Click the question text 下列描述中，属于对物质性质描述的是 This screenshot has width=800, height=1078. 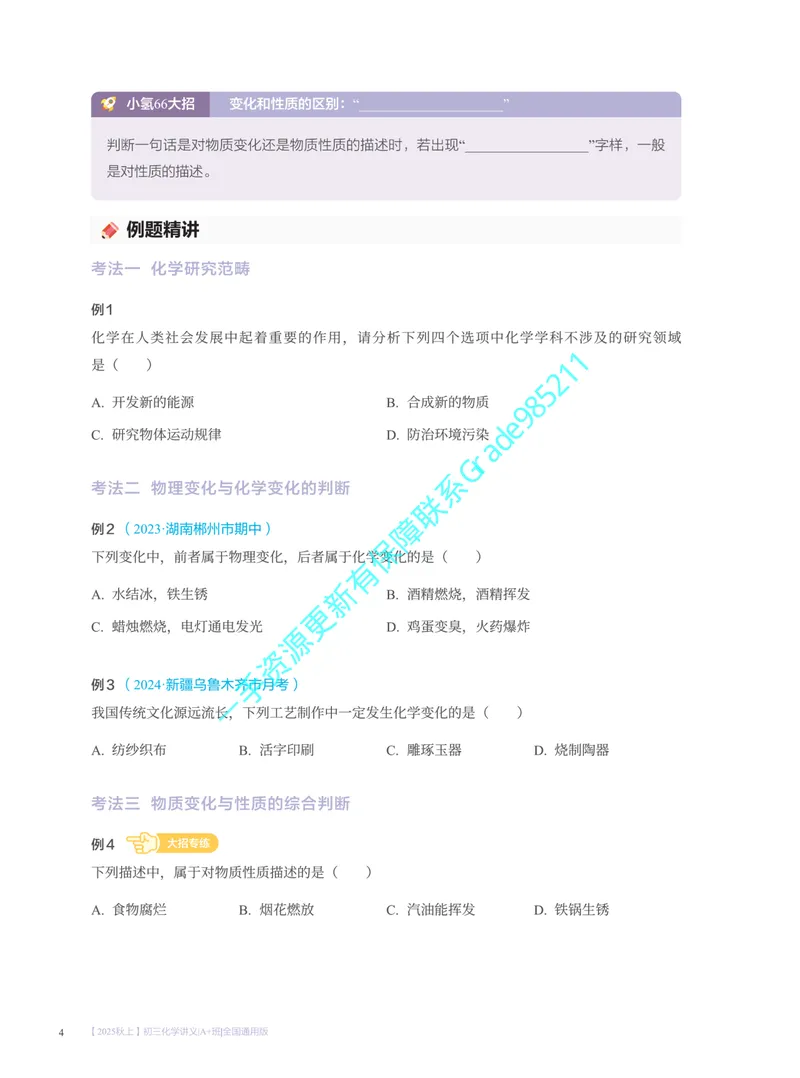point(208,872)
